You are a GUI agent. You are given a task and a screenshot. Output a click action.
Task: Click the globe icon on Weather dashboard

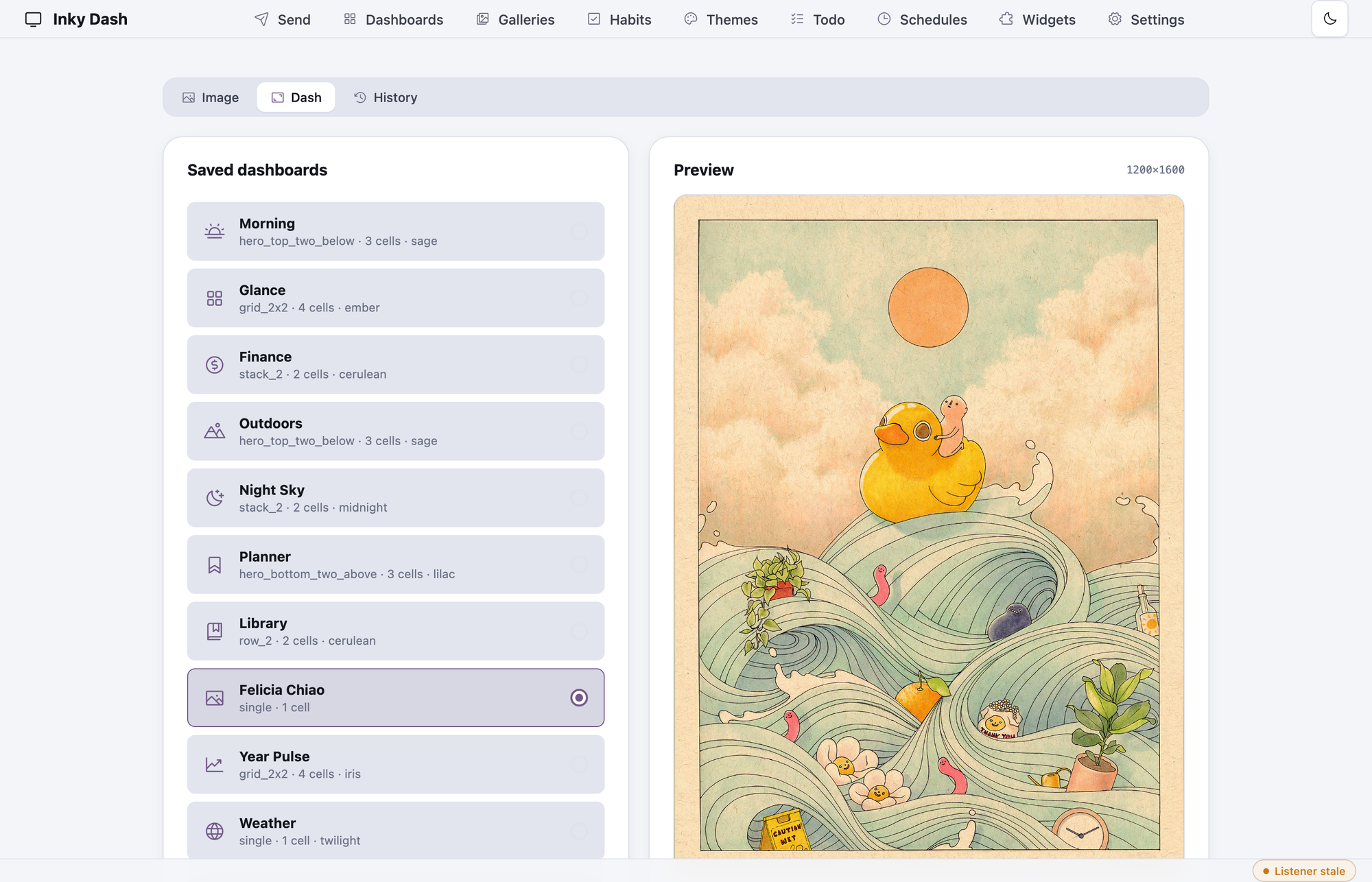pos(215,831)
